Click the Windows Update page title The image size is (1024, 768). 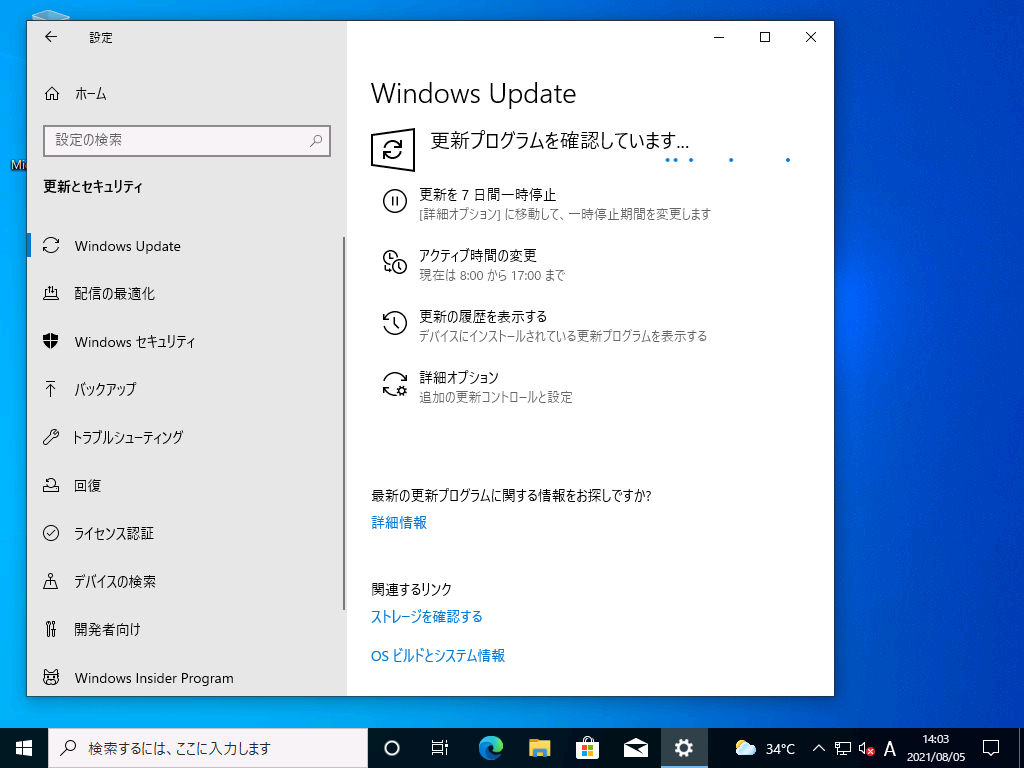(473, 94)
